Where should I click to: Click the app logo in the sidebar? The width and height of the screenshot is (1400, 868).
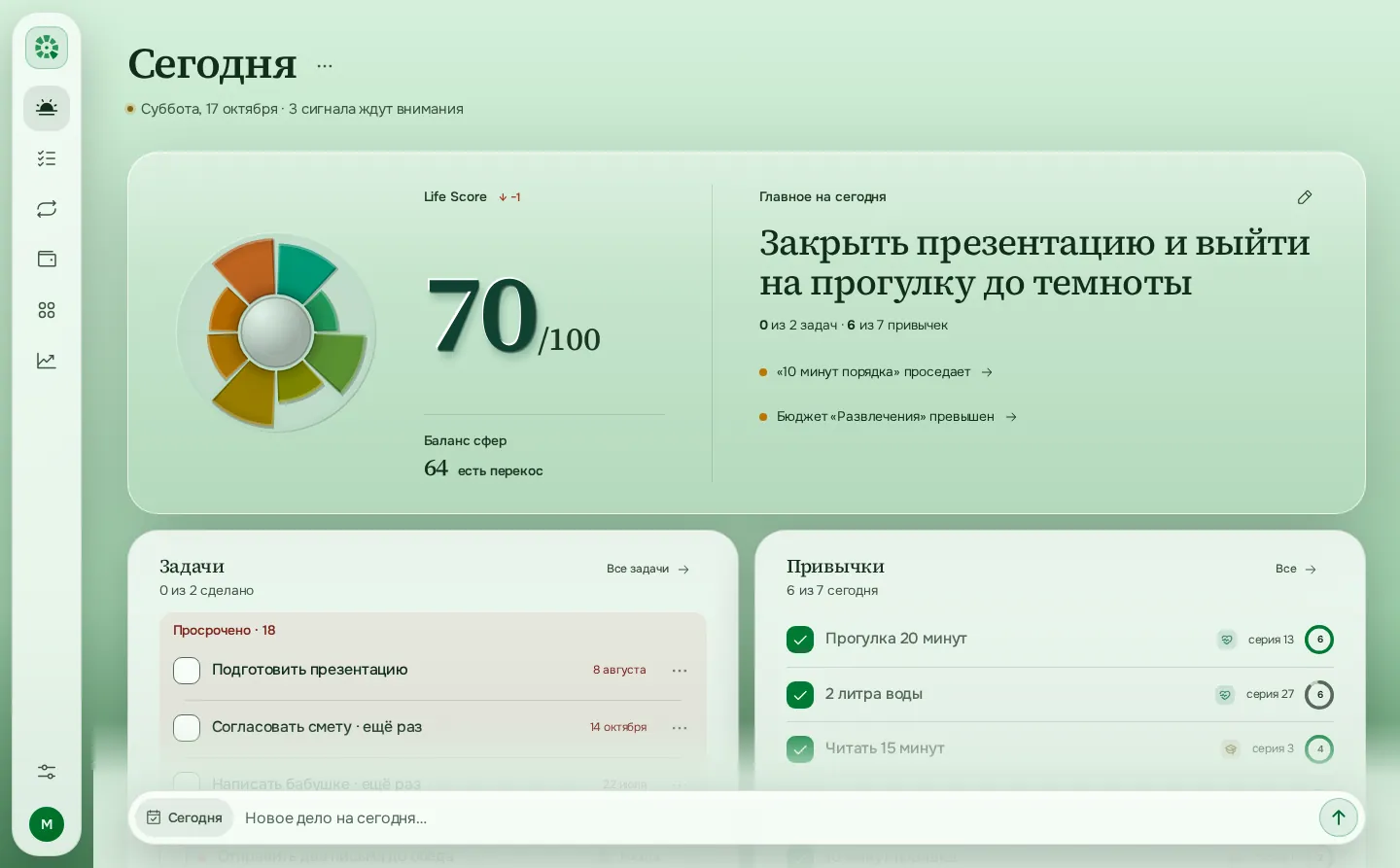(x=47, y=48)
